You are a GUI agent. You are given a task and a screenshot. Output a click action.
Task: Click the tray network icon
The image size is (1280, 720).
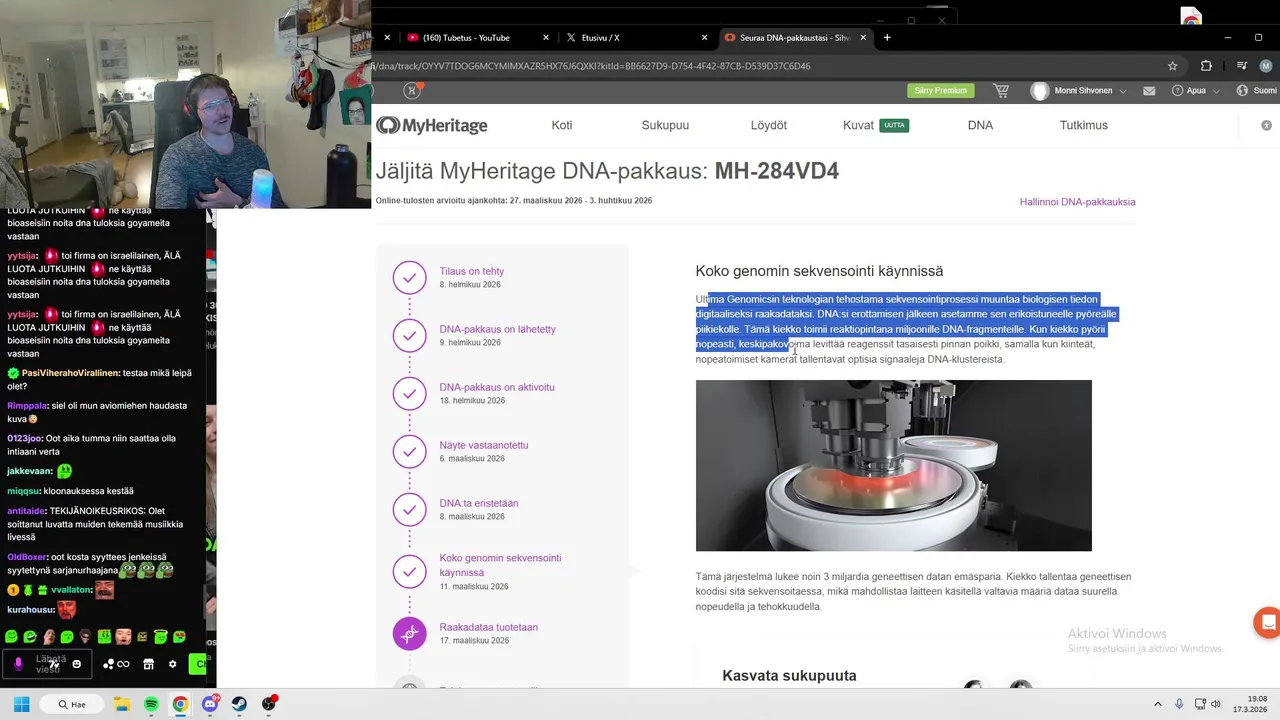(x=1198, y=704)
